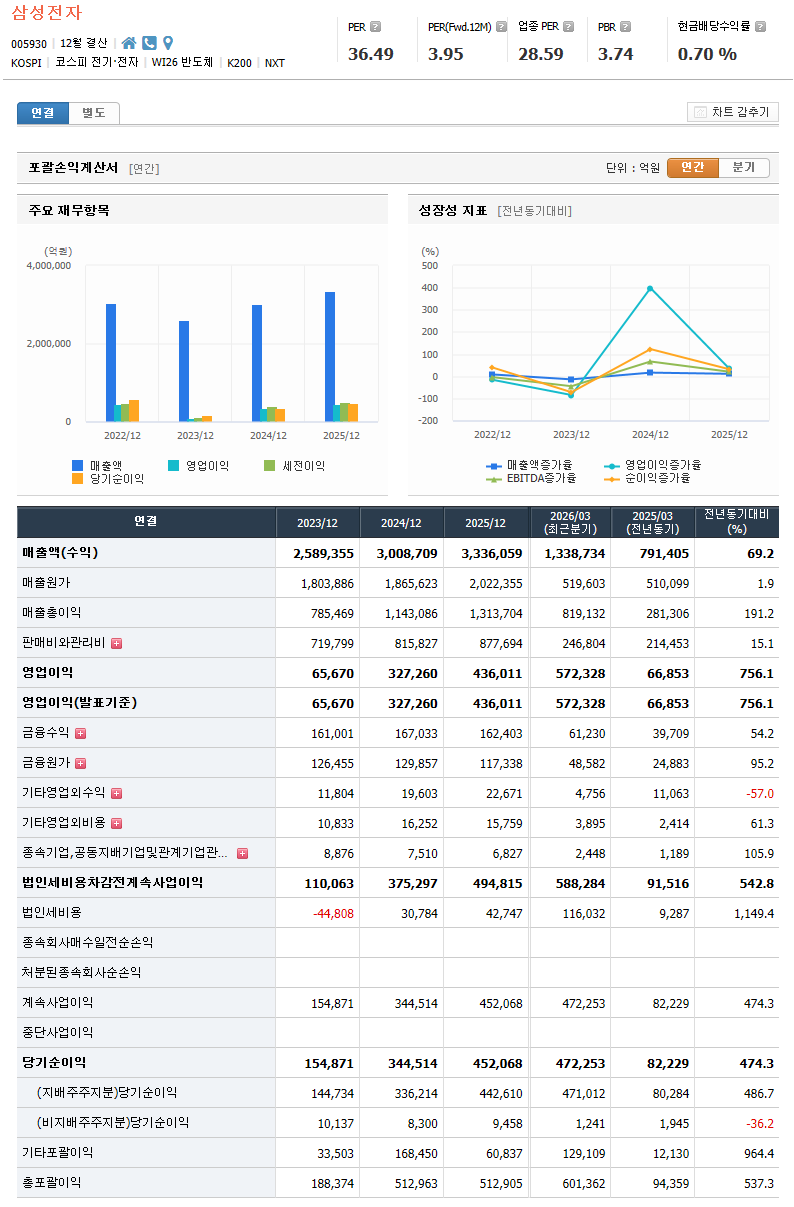
Task: Expand the 금융수익 row plus icon
Action: (x=81, y=733)
